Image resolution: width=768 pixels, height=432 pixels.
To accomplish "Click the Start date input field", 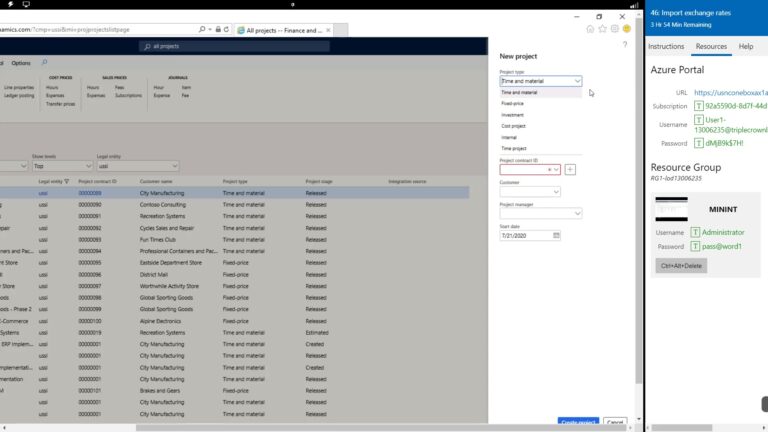I will click(x=526, y=236).
